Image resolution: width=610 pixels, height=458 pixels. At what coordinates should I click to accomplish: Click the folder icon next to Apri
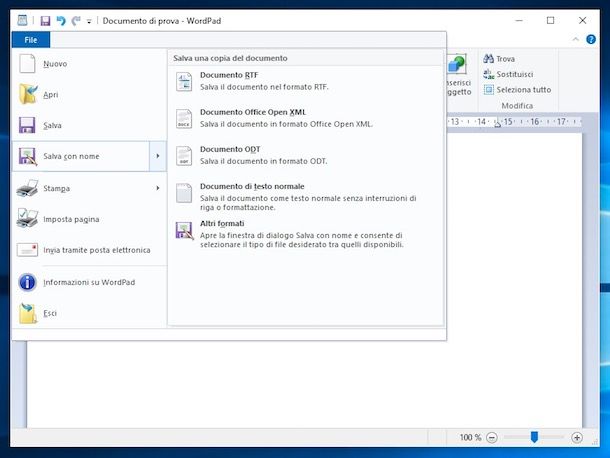coord(28,94)
